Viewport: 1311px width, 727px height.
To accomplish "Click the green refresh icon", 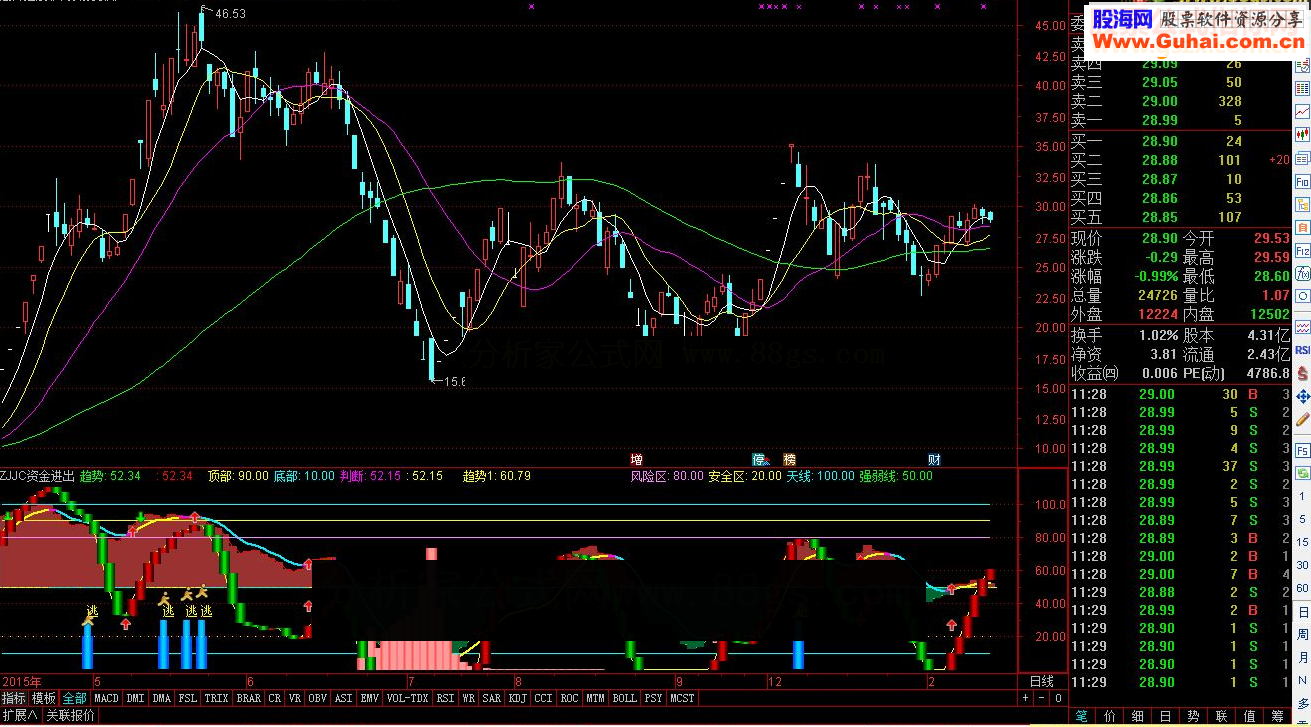I will pos(1302,473).
